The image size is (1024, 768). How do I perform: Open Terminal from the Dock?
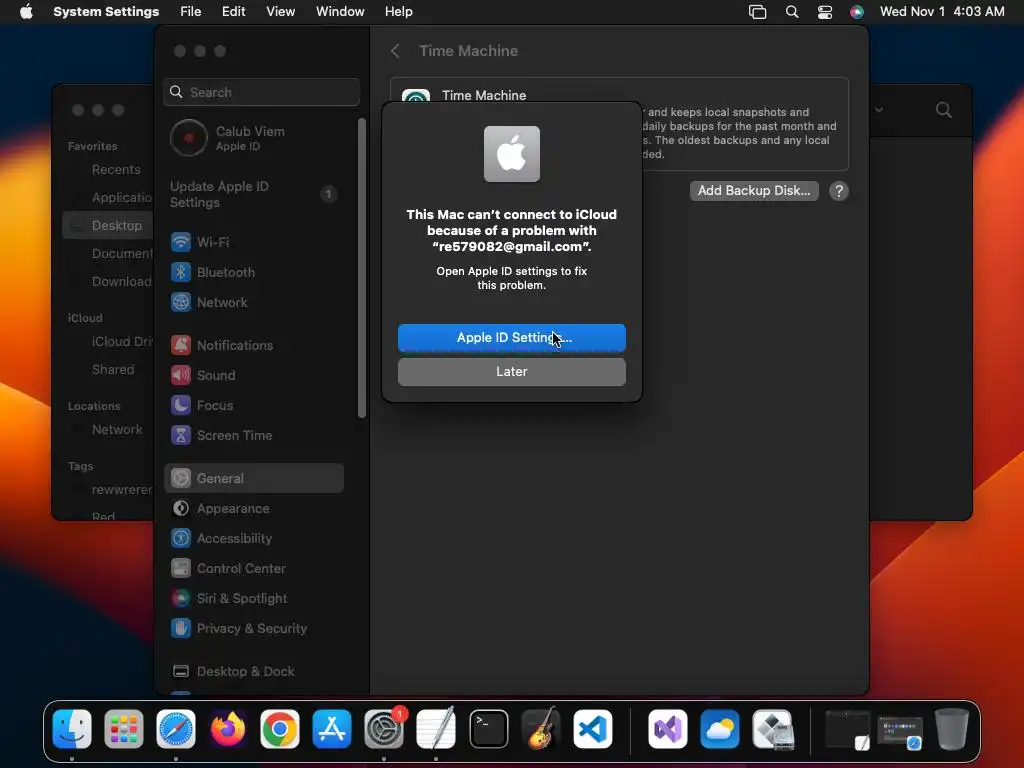[488, 729]
